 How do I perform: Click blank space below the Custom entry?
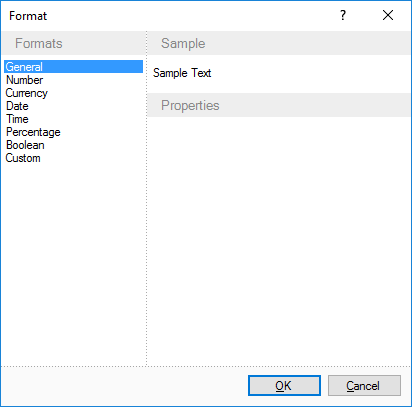click(x=73, y=263)
